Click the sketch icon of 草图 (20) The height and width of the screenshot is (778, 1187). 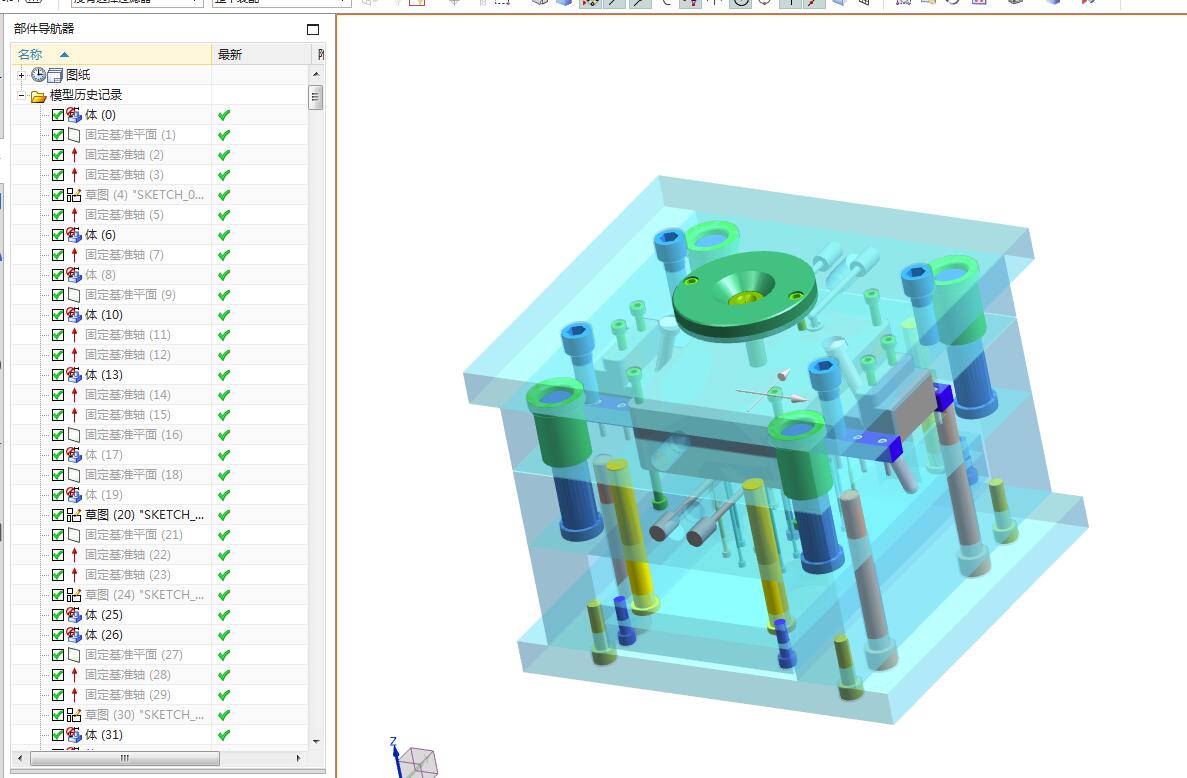[74, 515]
